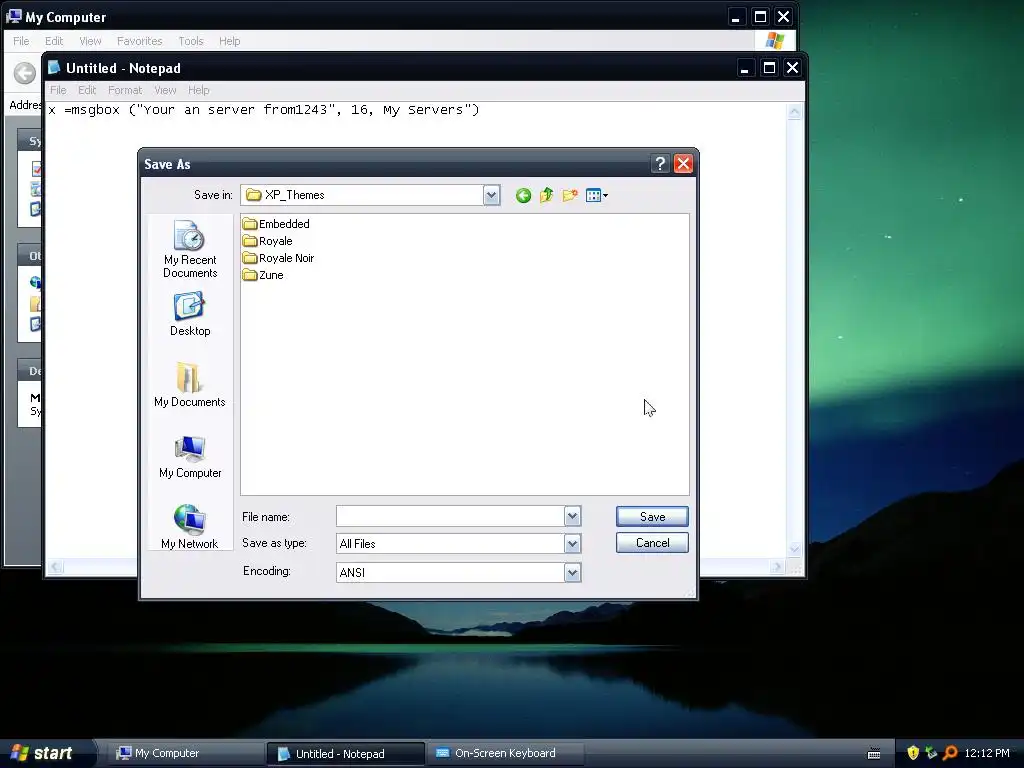1024x768 pixels.
Task: Select My Computer in places bar
Action: tap(190, 457)
